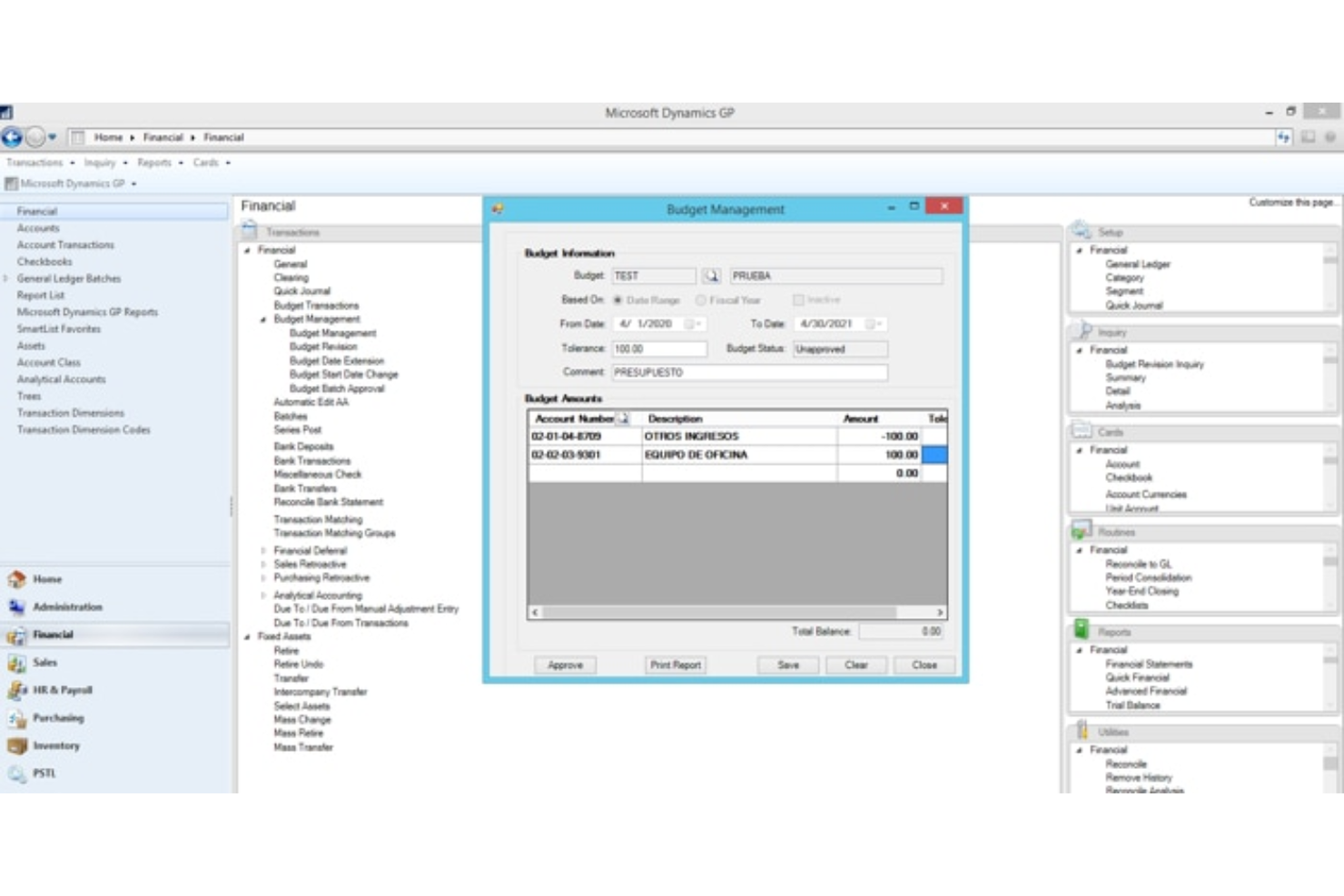Click the Setup section icon

(1081, 231)
